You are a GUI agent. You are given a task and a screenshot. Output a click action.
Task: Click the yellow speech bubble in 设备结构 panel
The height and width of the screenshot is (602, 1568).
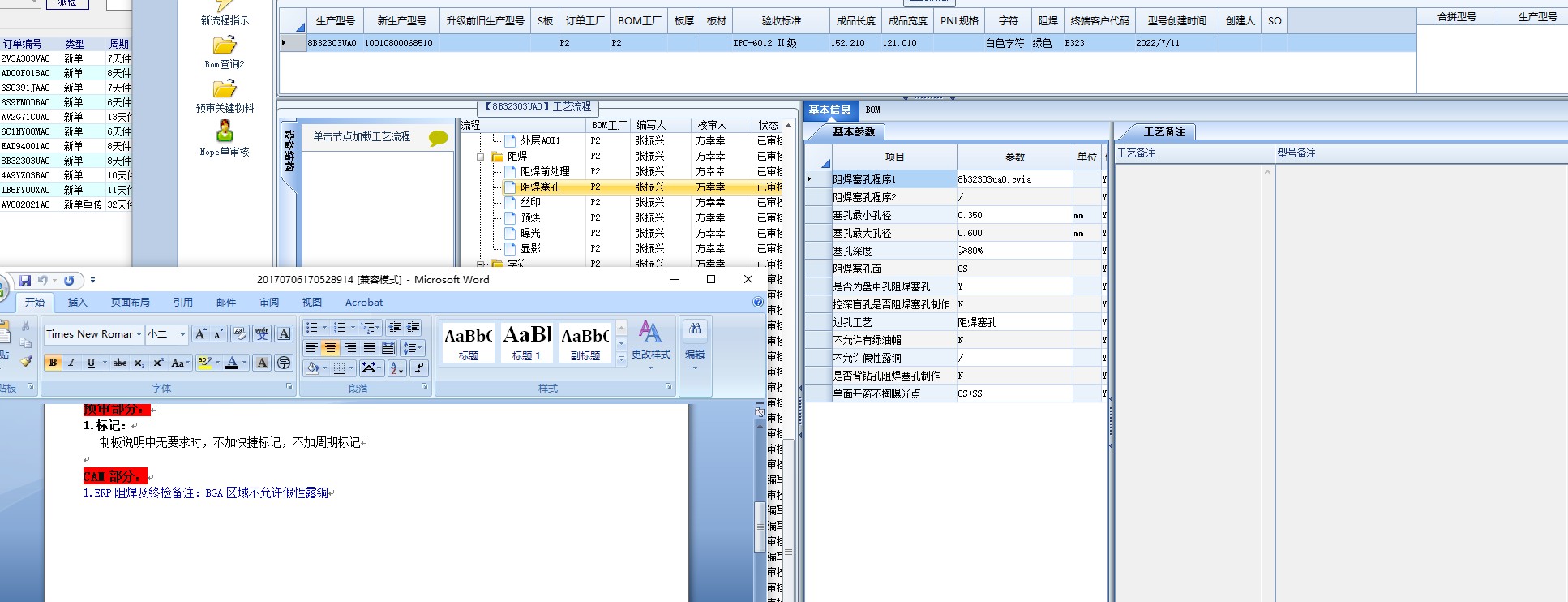click(438, 138)
